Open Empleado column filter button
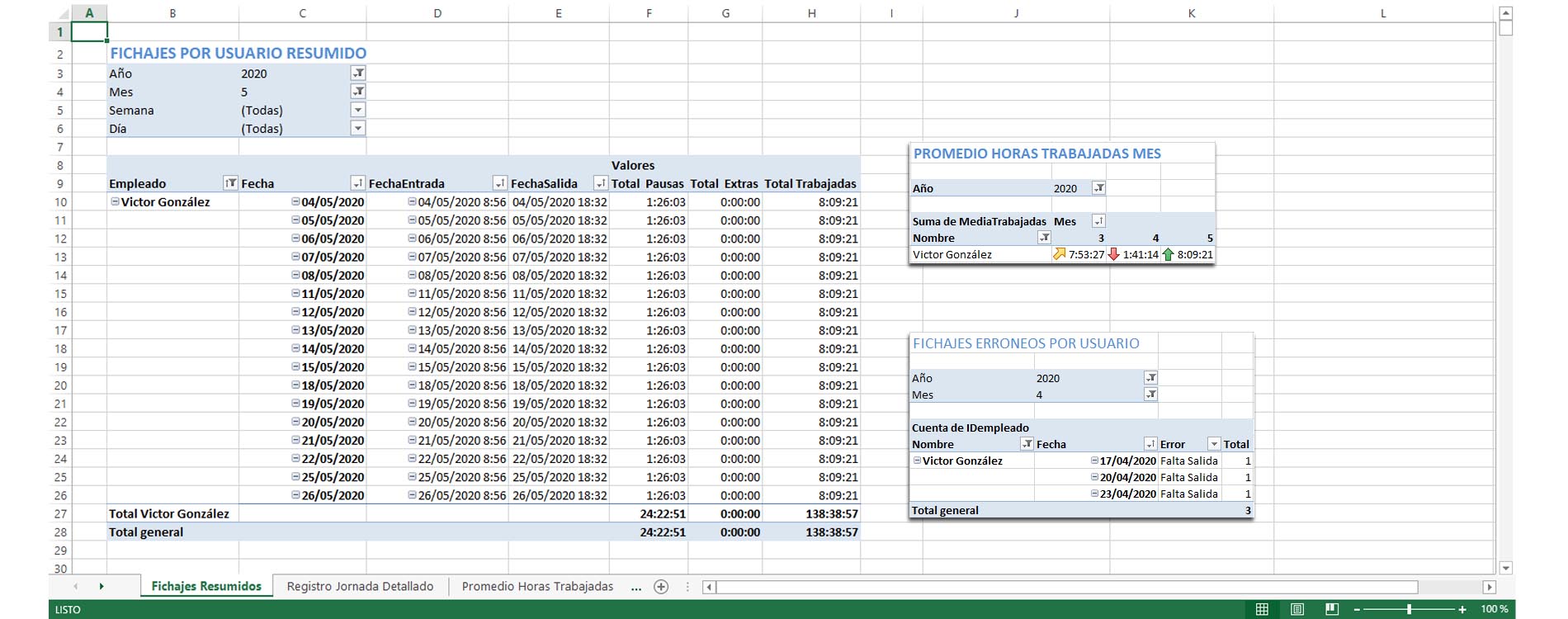The width and height of the screenshot is (1568, 619). [x=230, y=183]
